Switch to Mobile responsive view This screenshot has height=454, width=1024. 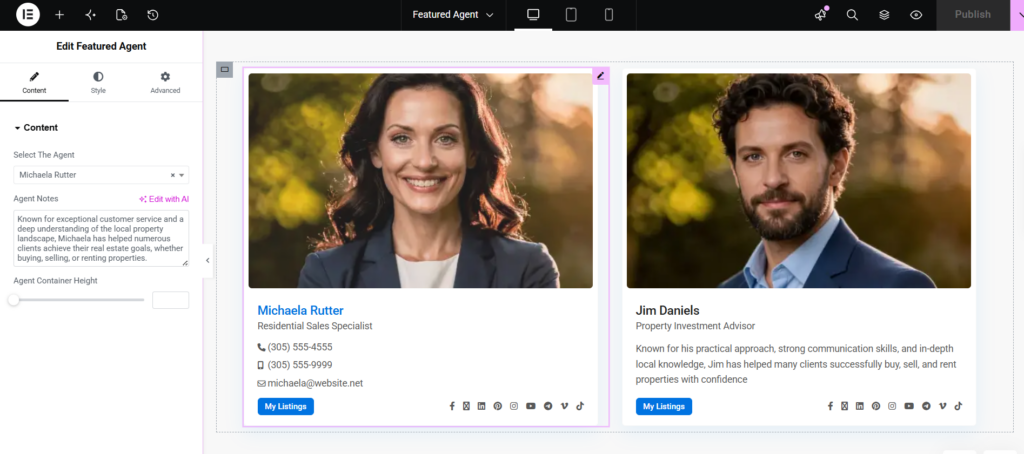click(609, 14)
